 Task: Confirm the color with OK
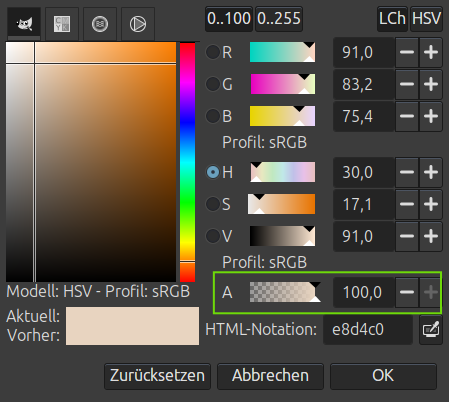coord(383,376)
